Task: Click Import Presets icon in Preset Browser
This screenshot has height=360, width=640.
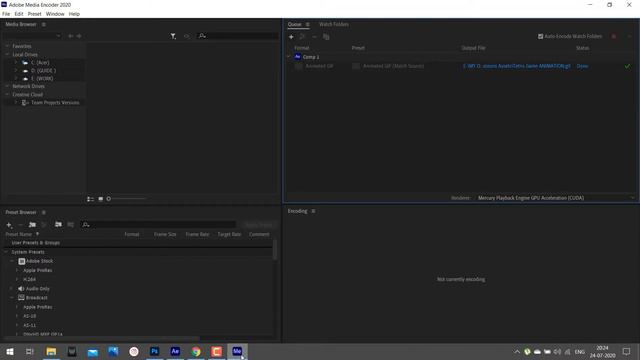Action: (58, 224)
